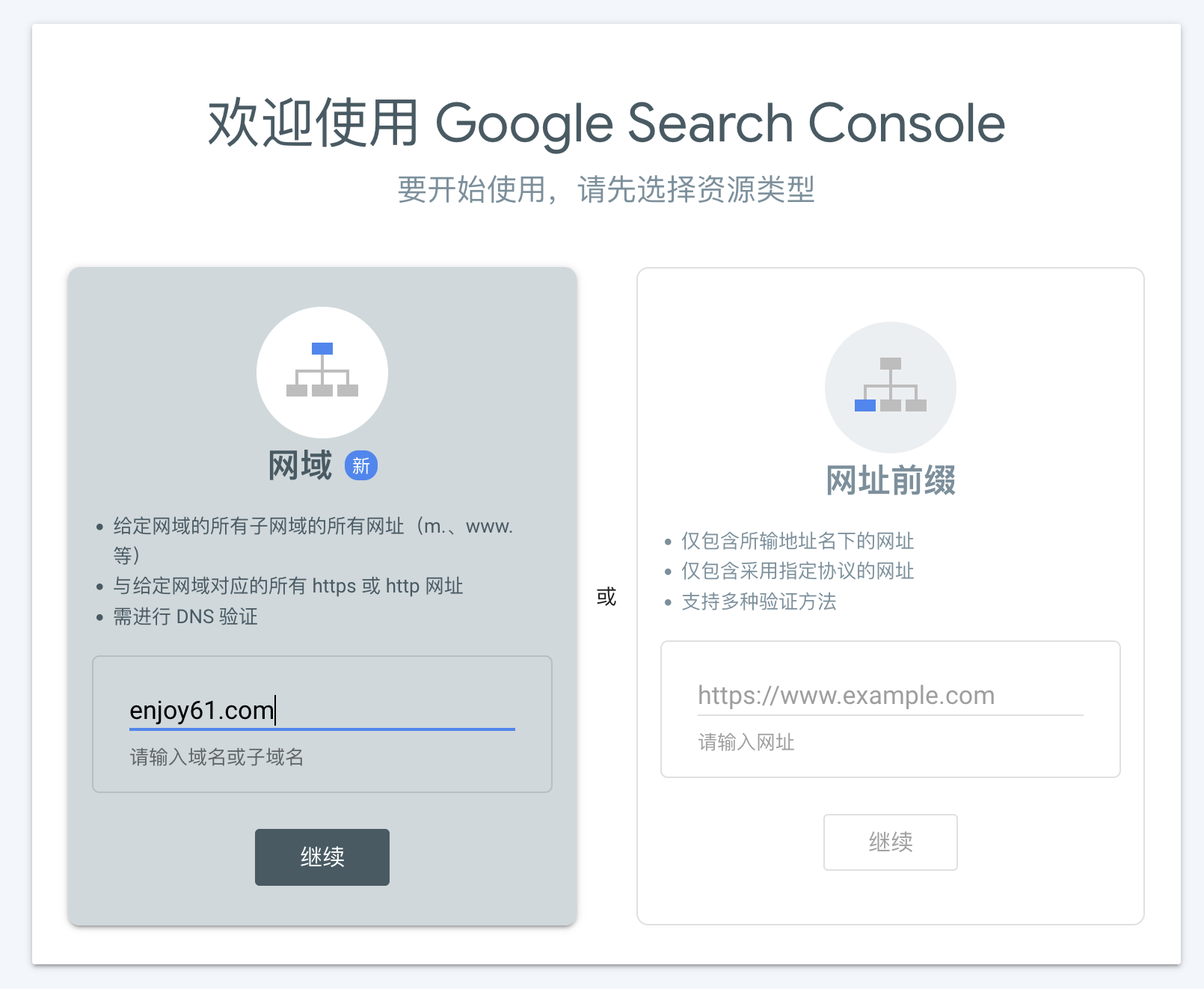Click the bullet 需进行 DNS 验证

tap(185, 616)
